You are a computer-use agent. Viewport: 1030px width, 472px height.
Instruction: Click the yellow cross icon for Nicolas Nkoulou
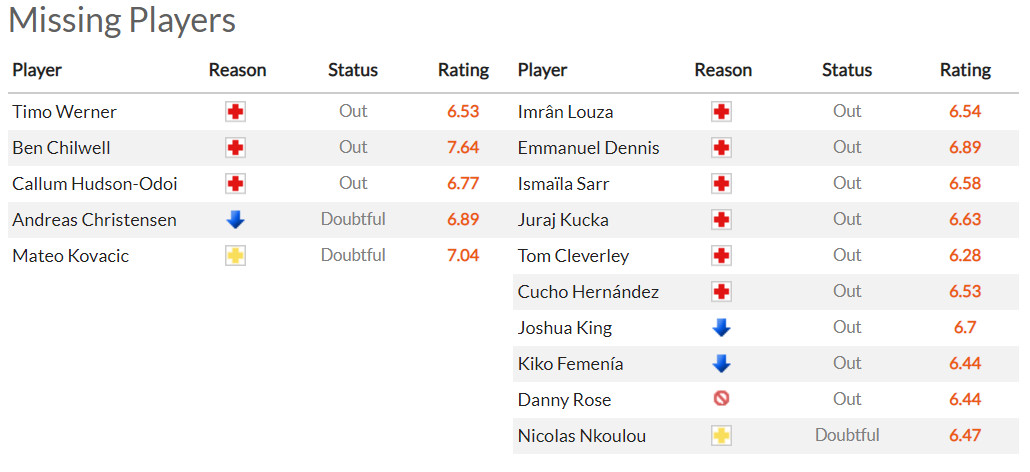point(721,436)
